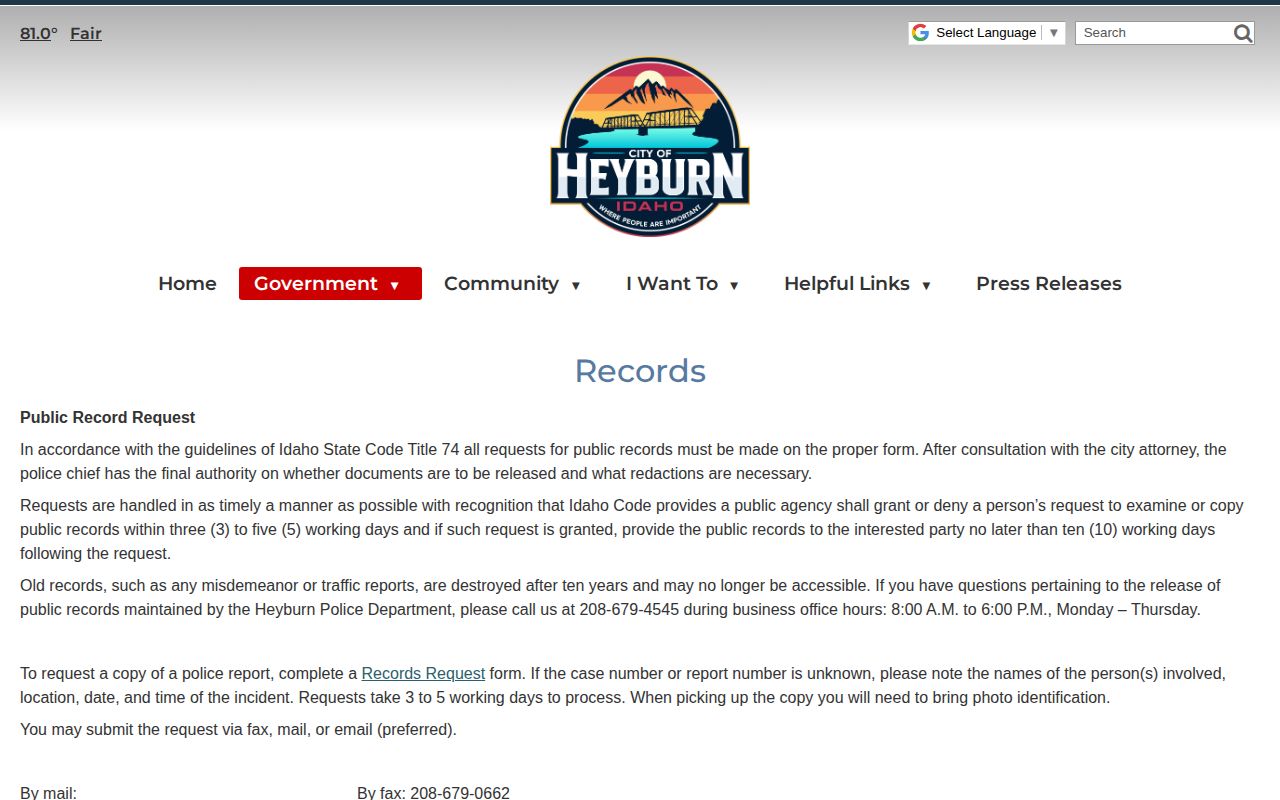Click the City of Heyburn logo
The image size is (1280, 800).
[x=649, y=146]
